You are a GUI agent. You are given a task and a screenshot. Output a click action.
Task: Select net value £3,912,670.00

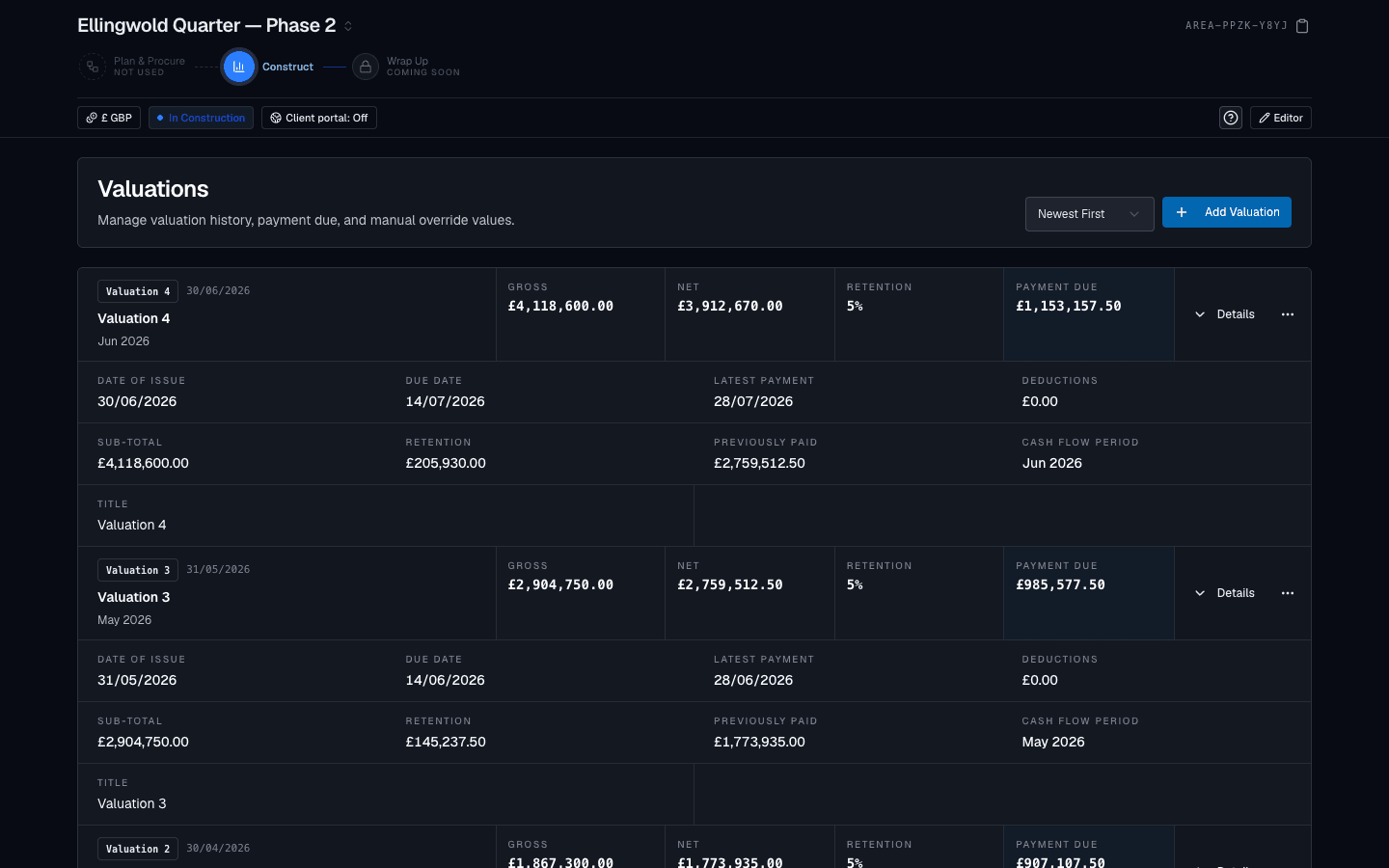pyautogui.click(x=730, y=306)
